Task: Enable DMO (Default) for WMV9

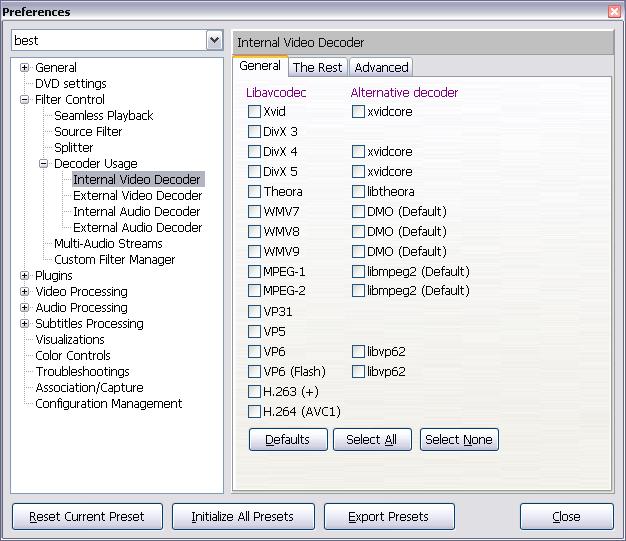Action: (x=358, y=252)
